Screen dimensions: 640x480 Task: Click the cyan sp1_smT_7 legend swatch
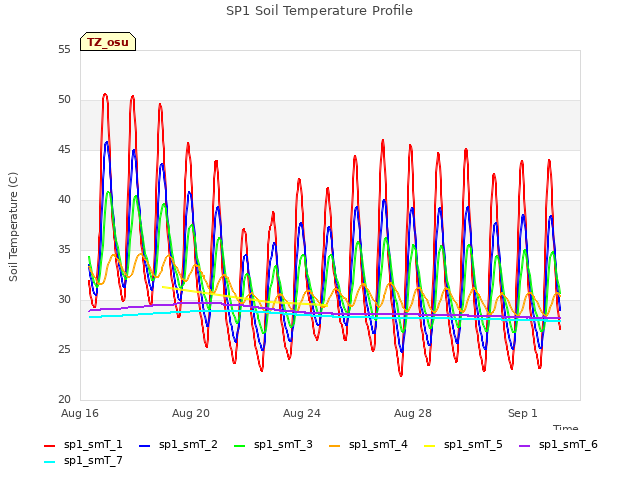49,462
